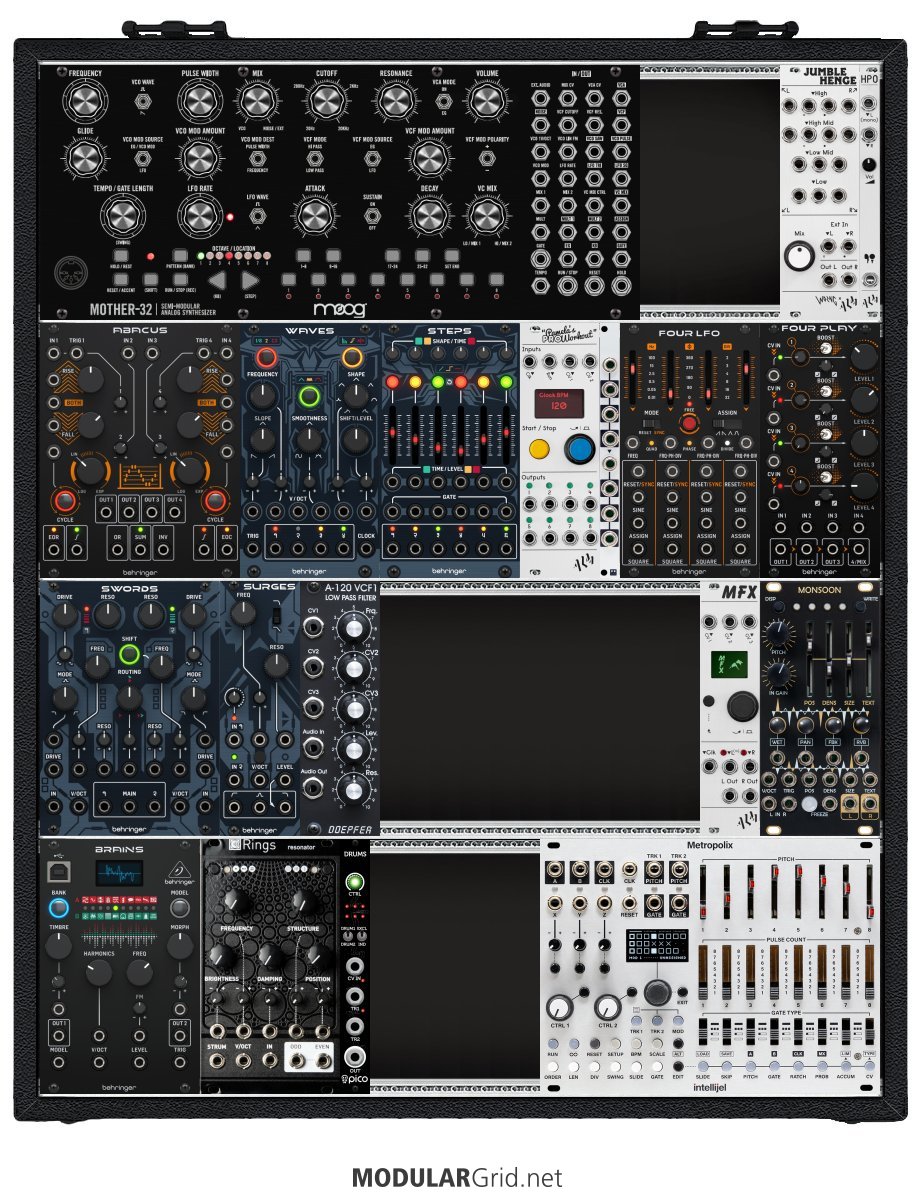Click the Mother-32 Decay knob
This screenshot has height=1199, width=915.
[430, 216]
